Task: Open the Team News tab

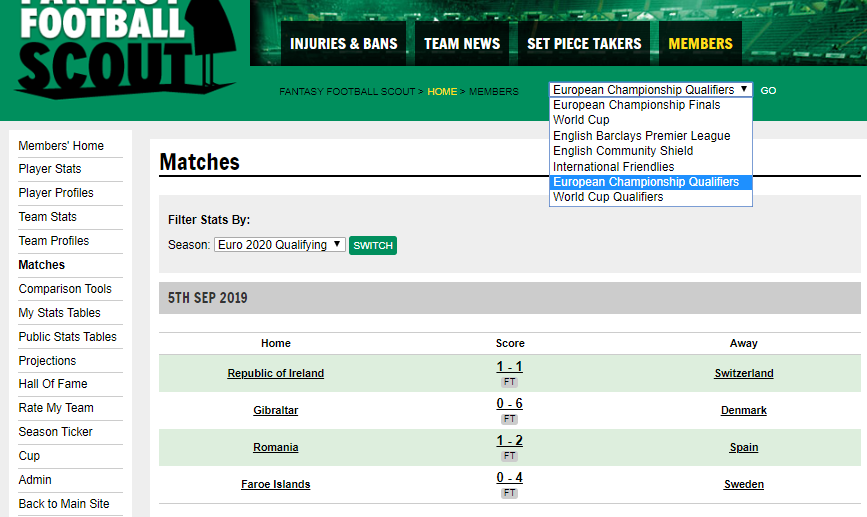Action: pos(462,44)
